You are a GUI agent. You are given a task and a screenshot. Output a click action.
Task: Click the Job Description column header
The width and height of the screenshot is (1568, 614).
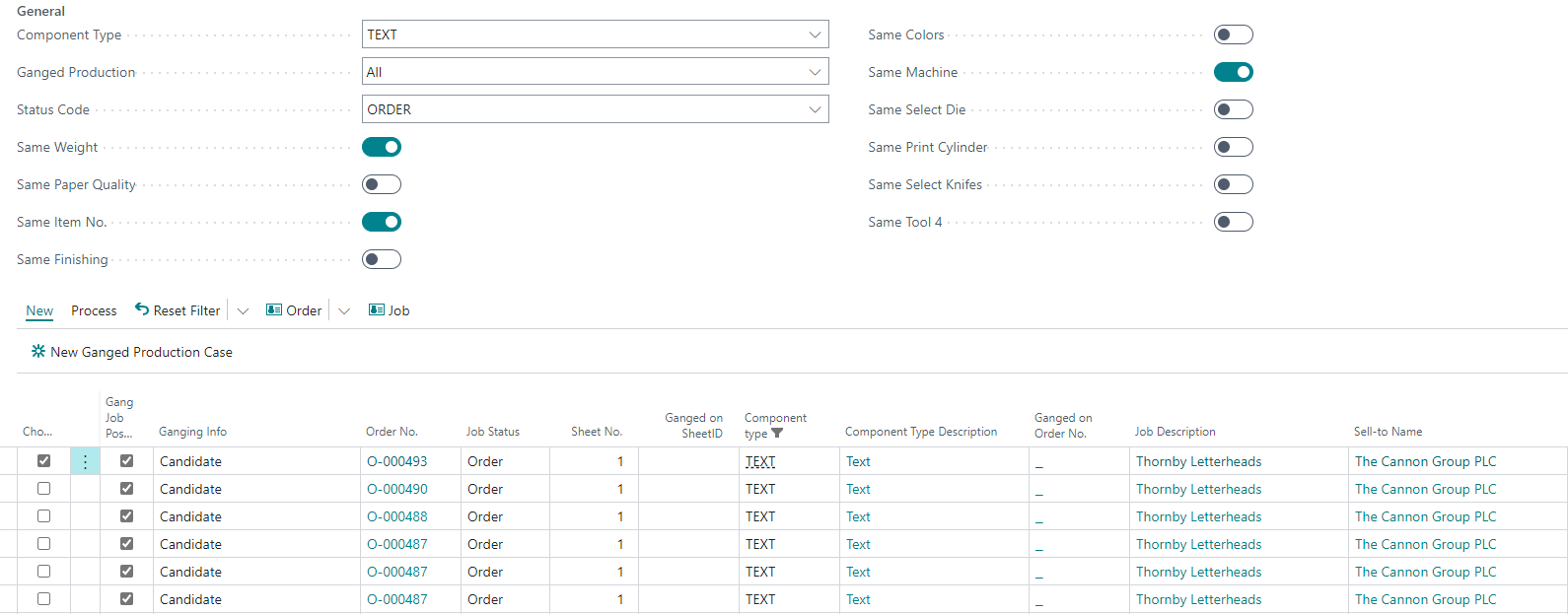1175,432
